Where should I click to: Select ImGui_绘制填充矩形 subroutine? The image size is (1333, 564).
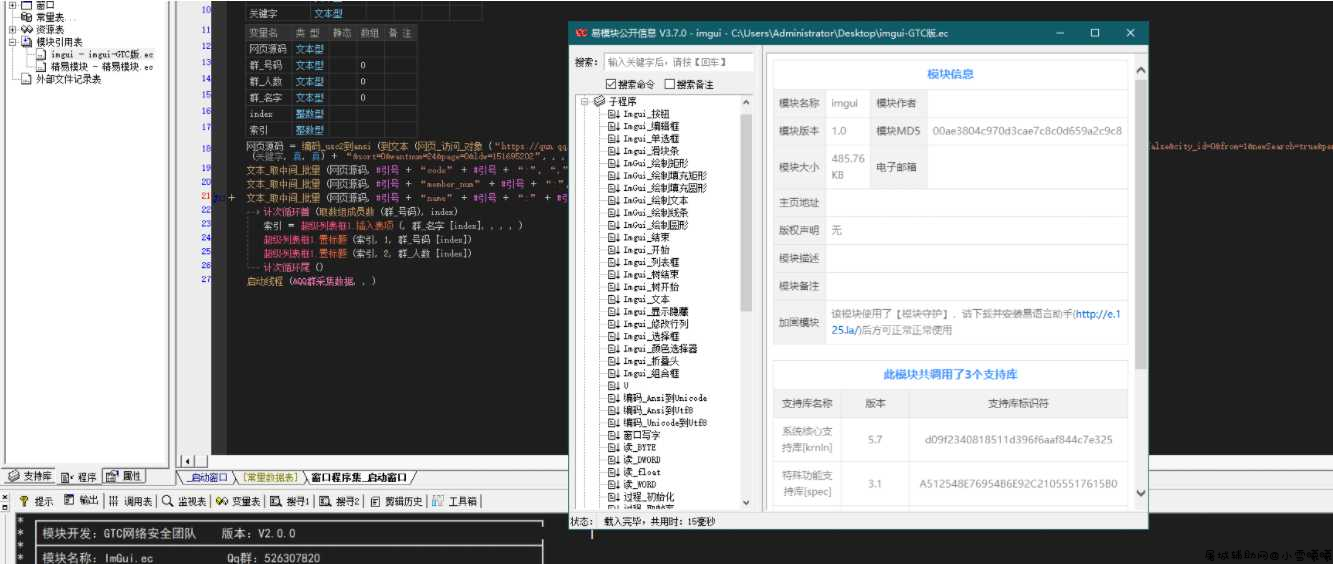tap(665, 175)
